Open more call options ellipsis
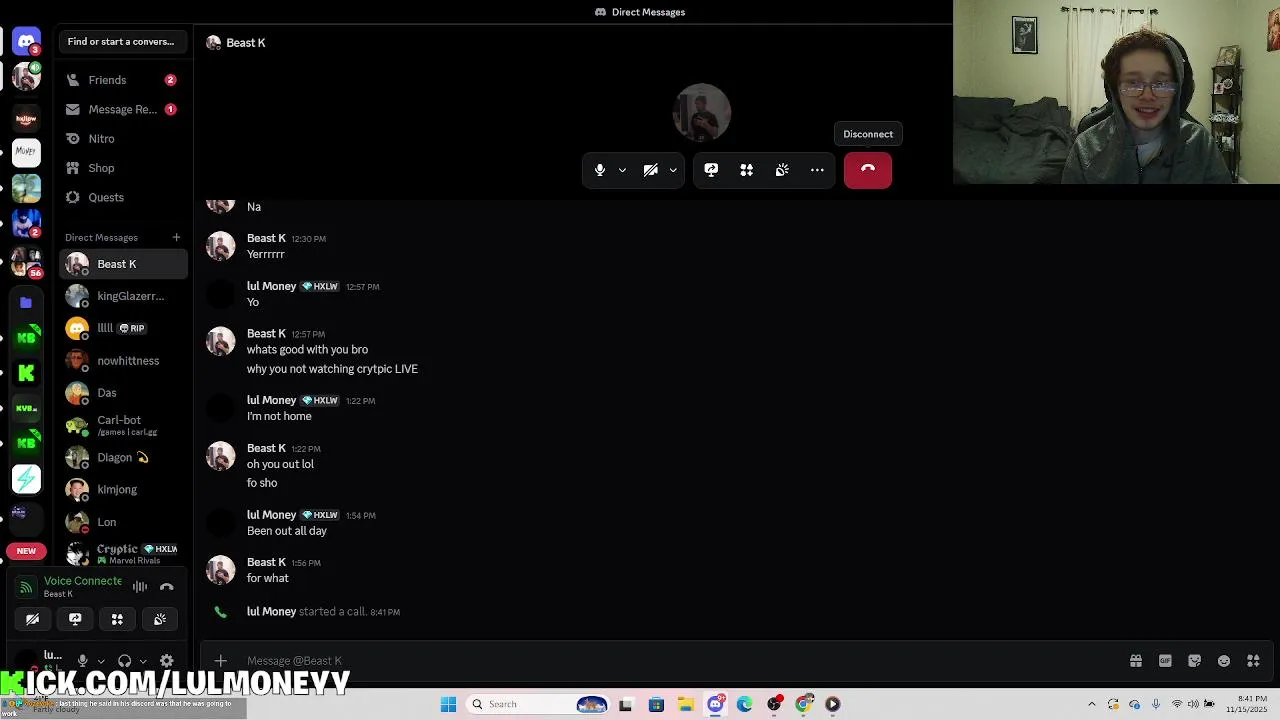 click(x=817, y=170)
